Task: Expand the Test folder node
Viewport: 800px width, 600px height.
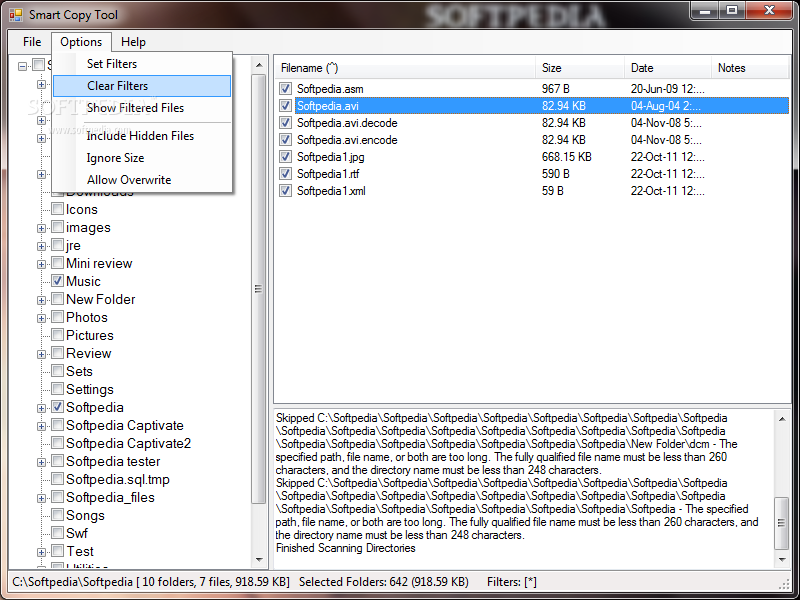Action: coord(41,552)
